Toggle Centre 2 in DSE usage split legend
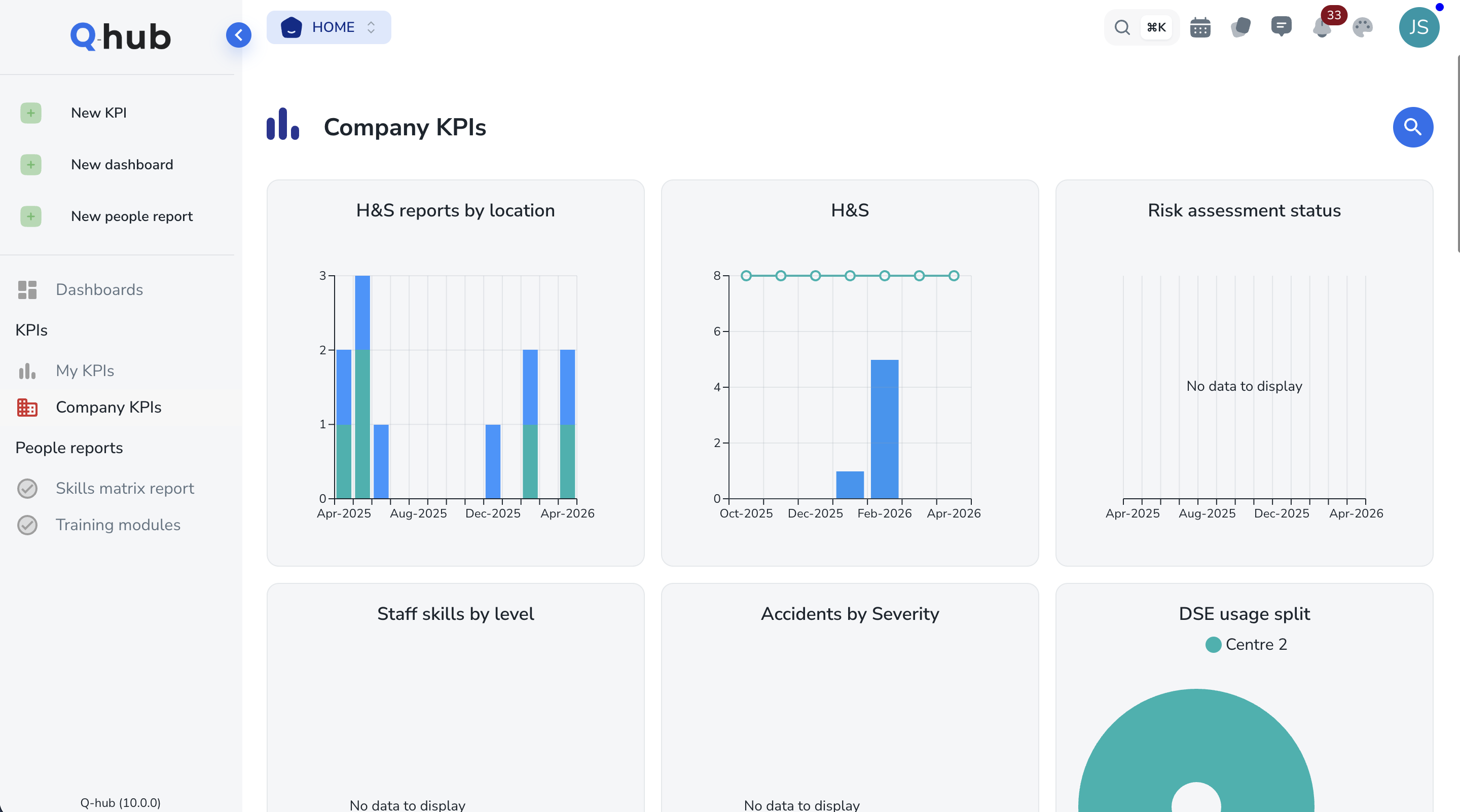 (1245, 644)
